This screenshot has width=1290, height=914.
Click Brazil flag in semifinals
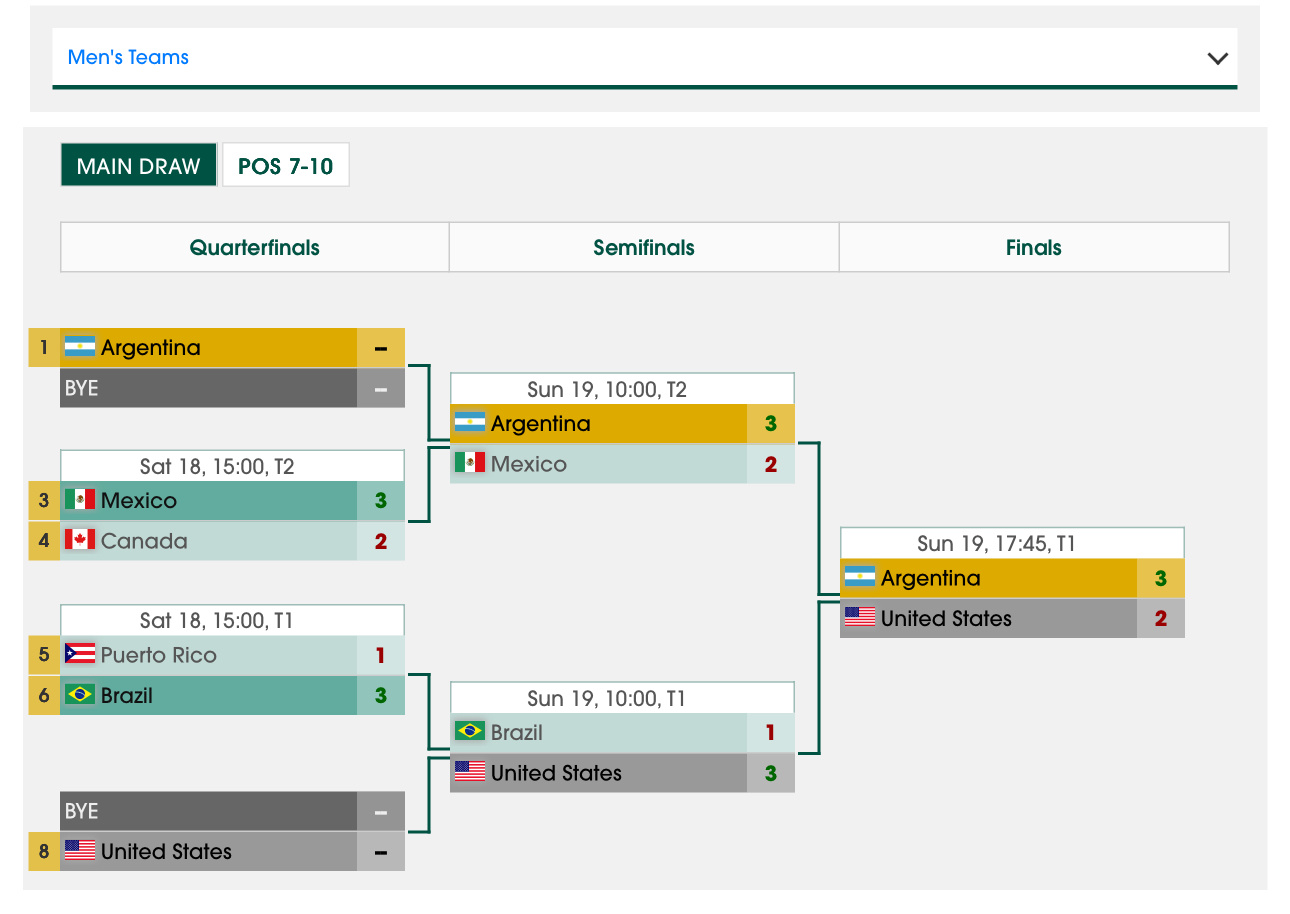coord(470,732)
